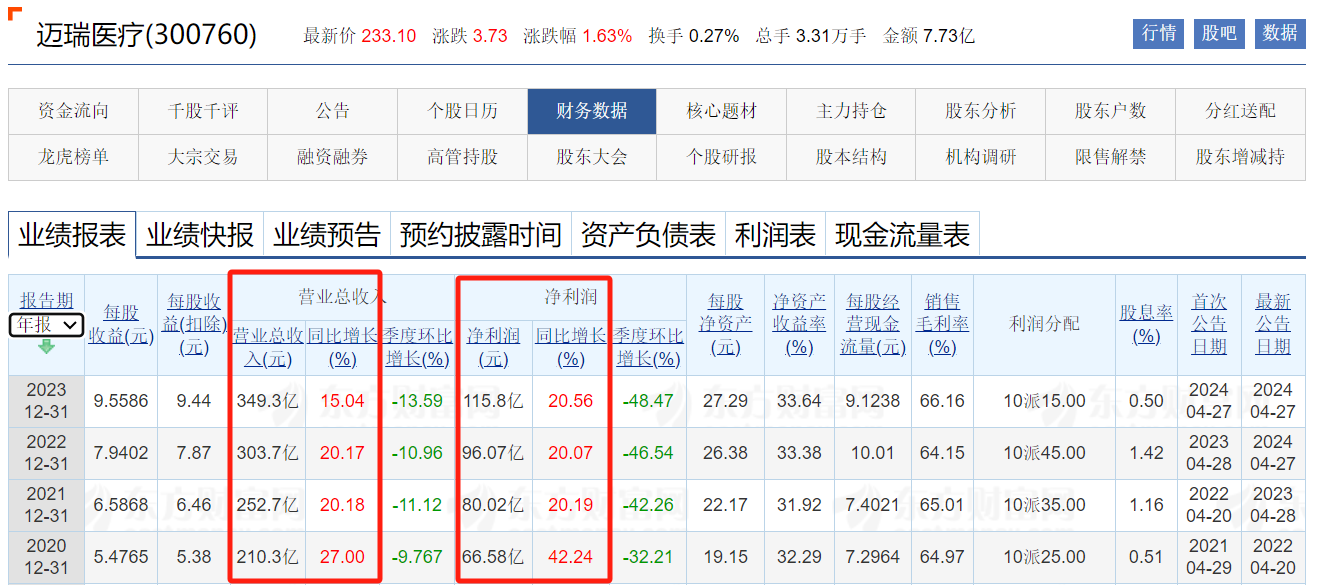
Task: Click the 9.5586 earnings per share value
Action: pyautogui.click(x=121, y=401)
